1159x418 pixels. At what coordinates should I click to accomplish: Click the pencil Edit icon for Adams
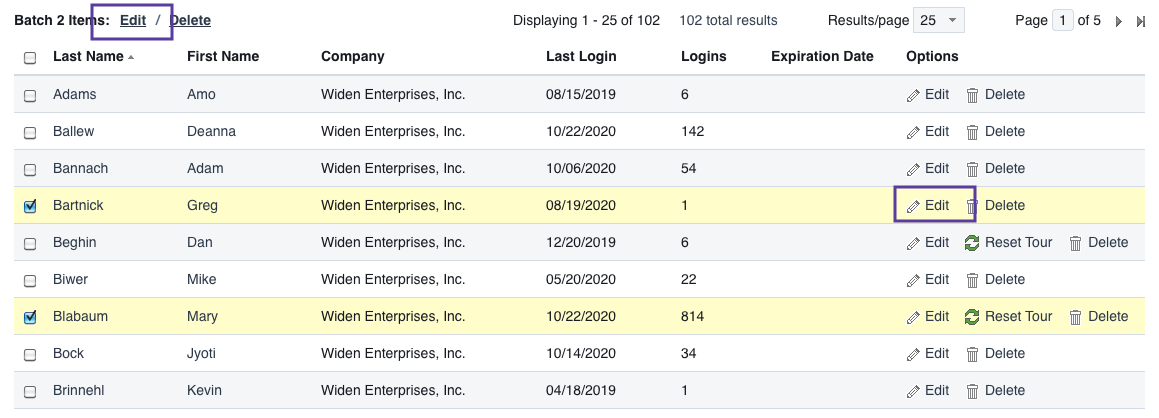(x=914, y=95)
